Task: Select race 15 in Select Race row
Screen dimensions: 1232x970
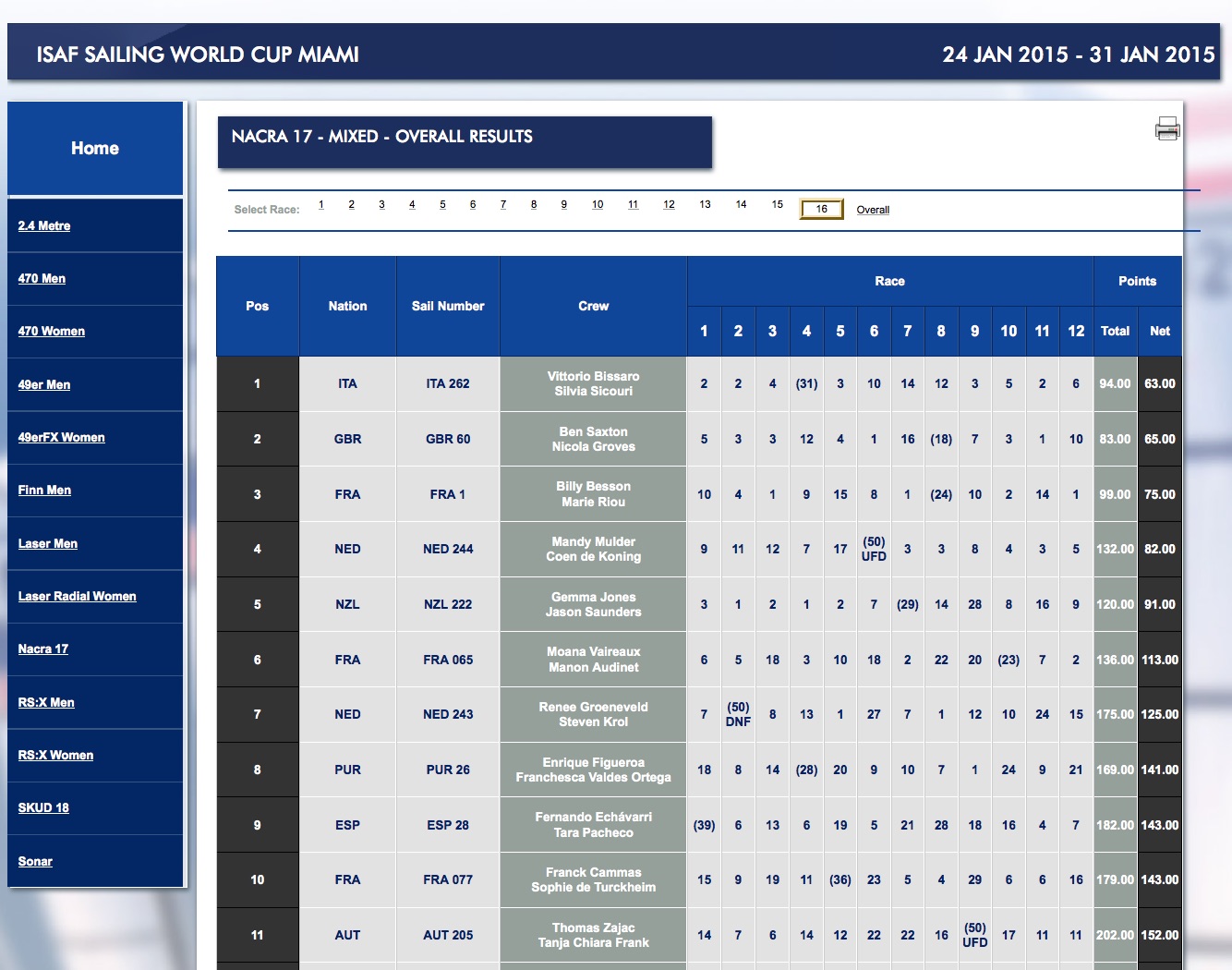Action: (x=778, y=204)
